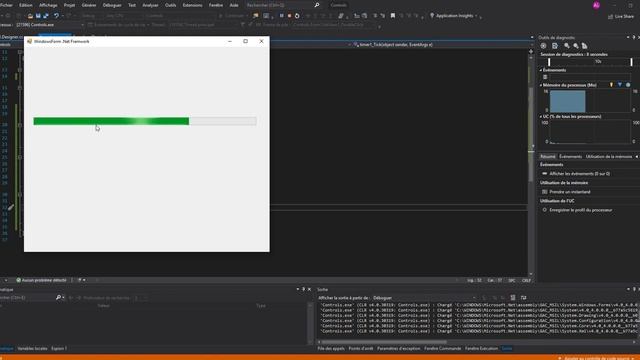The image size is (640, 360).
Task: Click Ajouter au contrôle de code source
Action: pyautogui.click(x=597, y=358)
